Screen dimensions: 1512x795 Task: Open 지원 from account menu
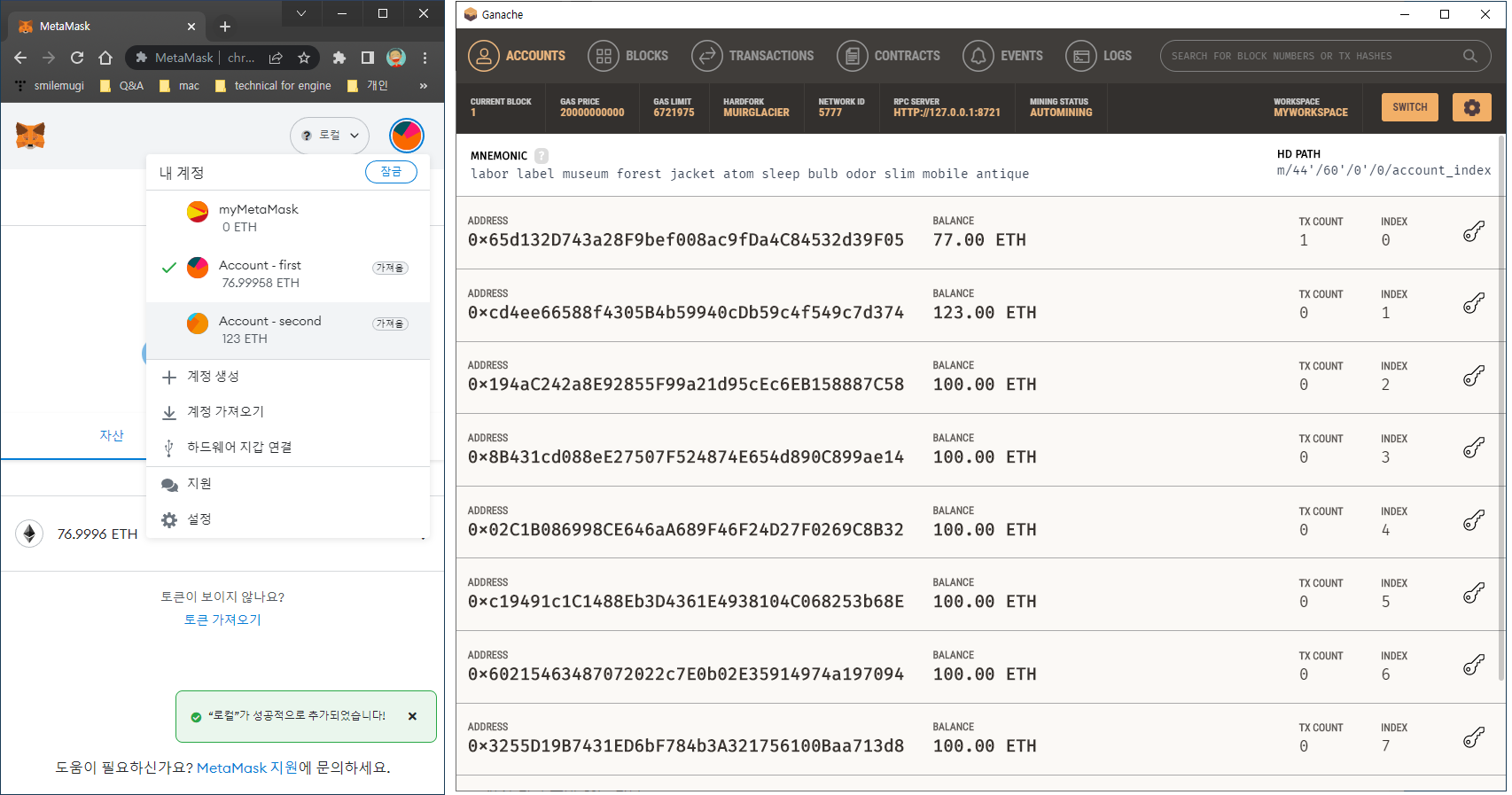(288, 484)
